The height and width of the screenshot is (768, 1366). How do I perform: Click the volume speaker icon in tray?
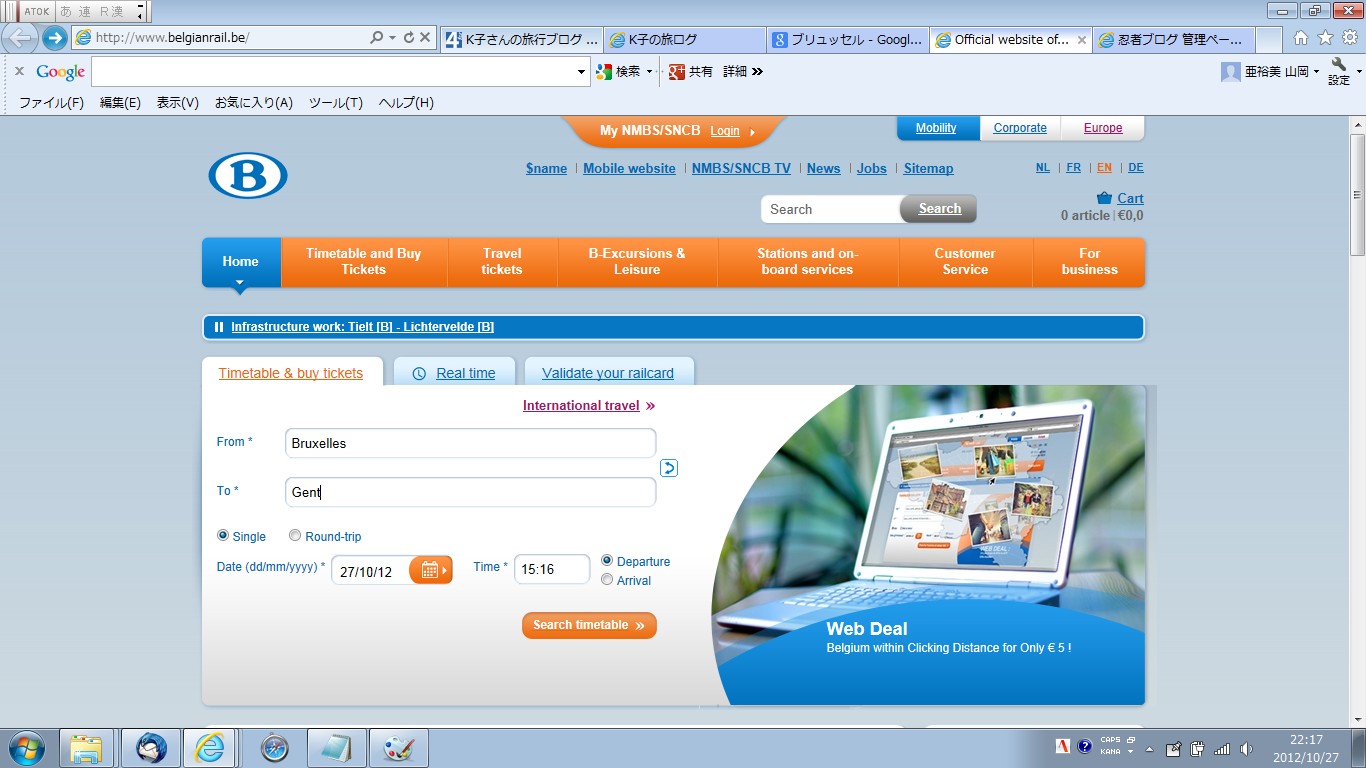[1246, 748]
